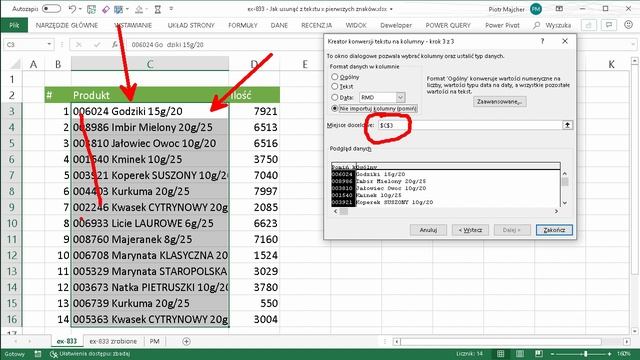Screen dimensions: 640x360
Task: Click the 160% zoom level
Action: coord(624,354)
